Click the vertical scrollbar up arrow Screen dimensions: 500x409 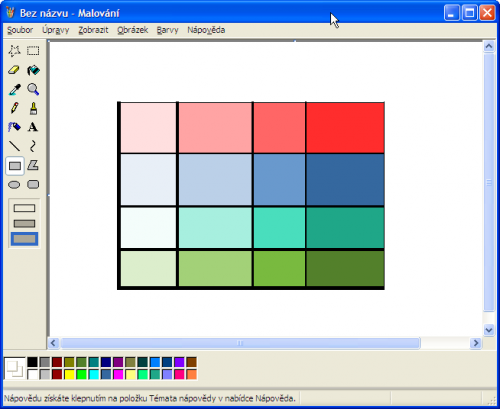[489, 46]
